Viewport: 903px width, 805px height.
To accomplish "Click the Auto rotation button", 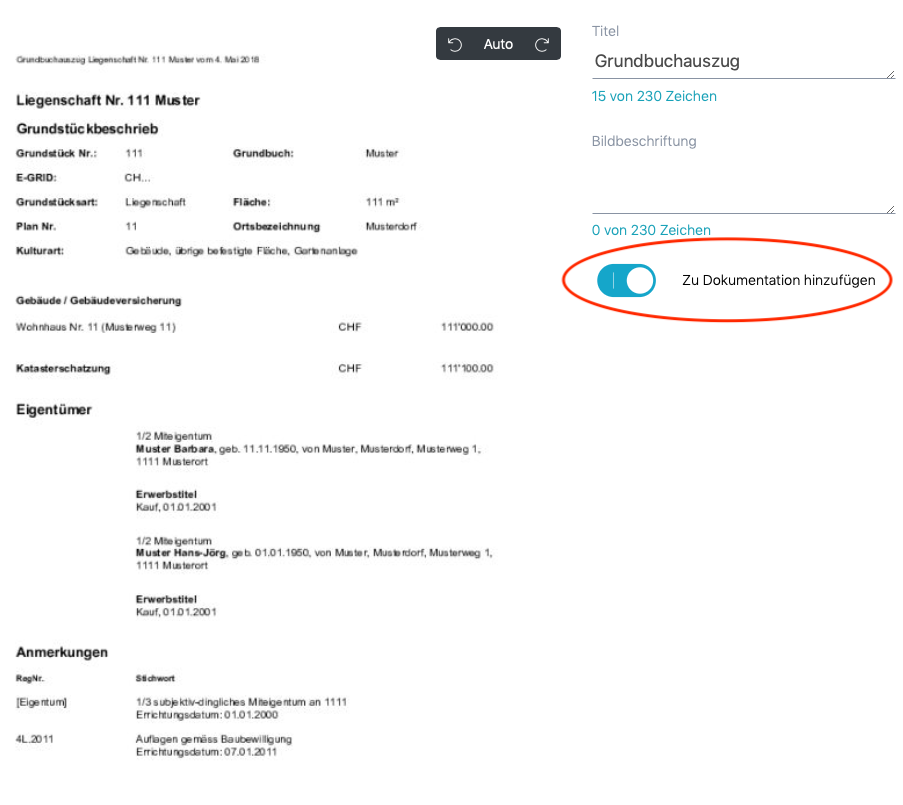I will click(x=498, y=44).
